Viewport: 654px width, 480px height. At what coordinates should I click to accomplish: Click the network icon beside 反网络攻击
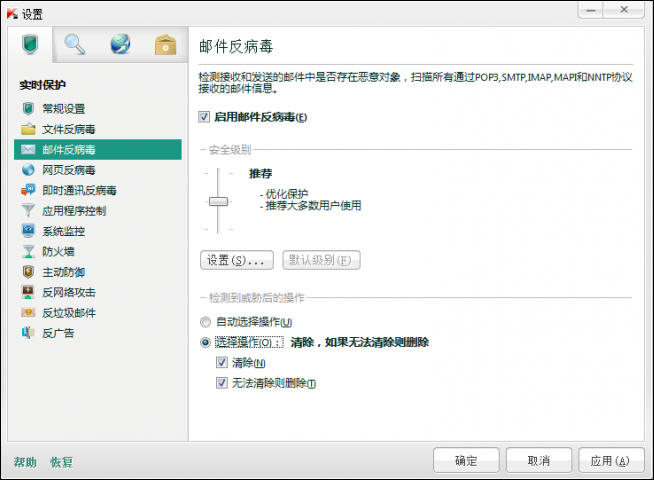click(x=28, y=292)
